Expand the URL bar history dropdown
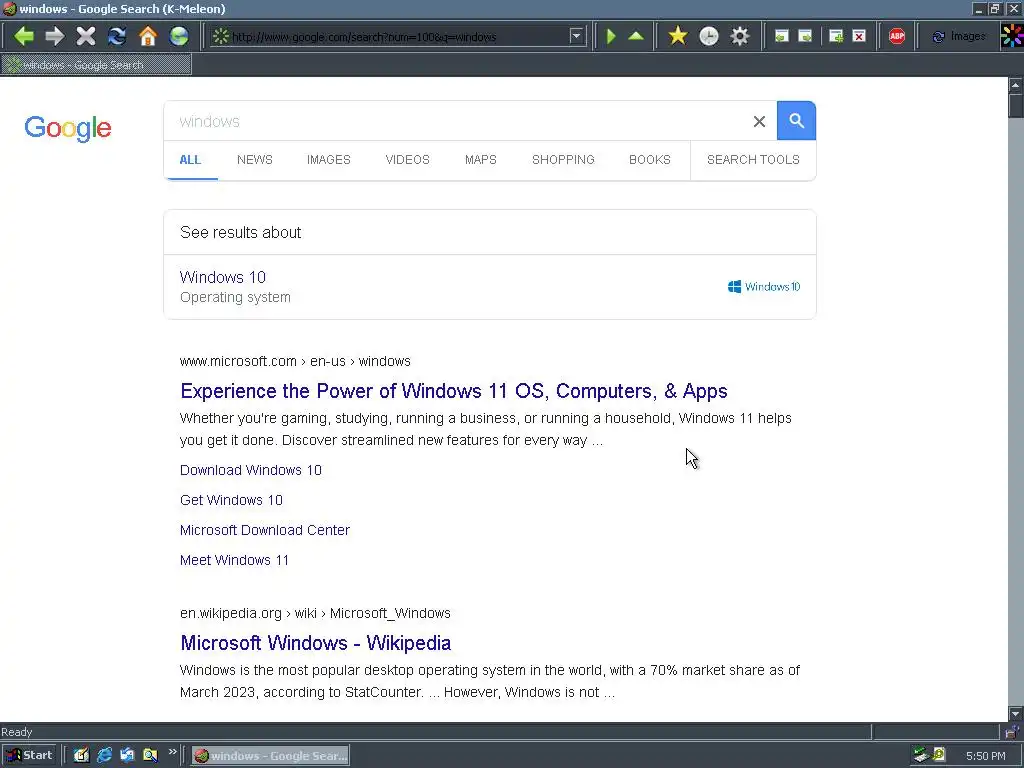Screen dimensions: 1024x768 pos(576,36)
